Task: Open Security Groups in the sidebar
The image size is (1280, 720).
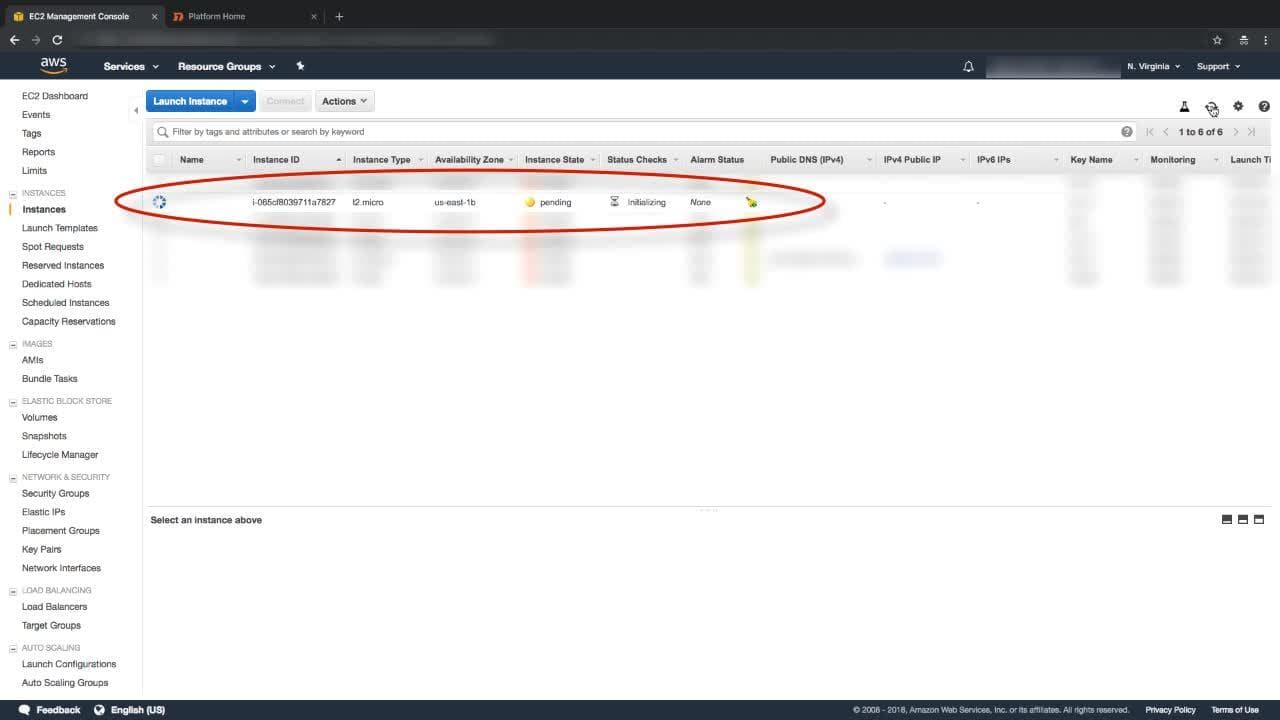Action: (56, 493)
